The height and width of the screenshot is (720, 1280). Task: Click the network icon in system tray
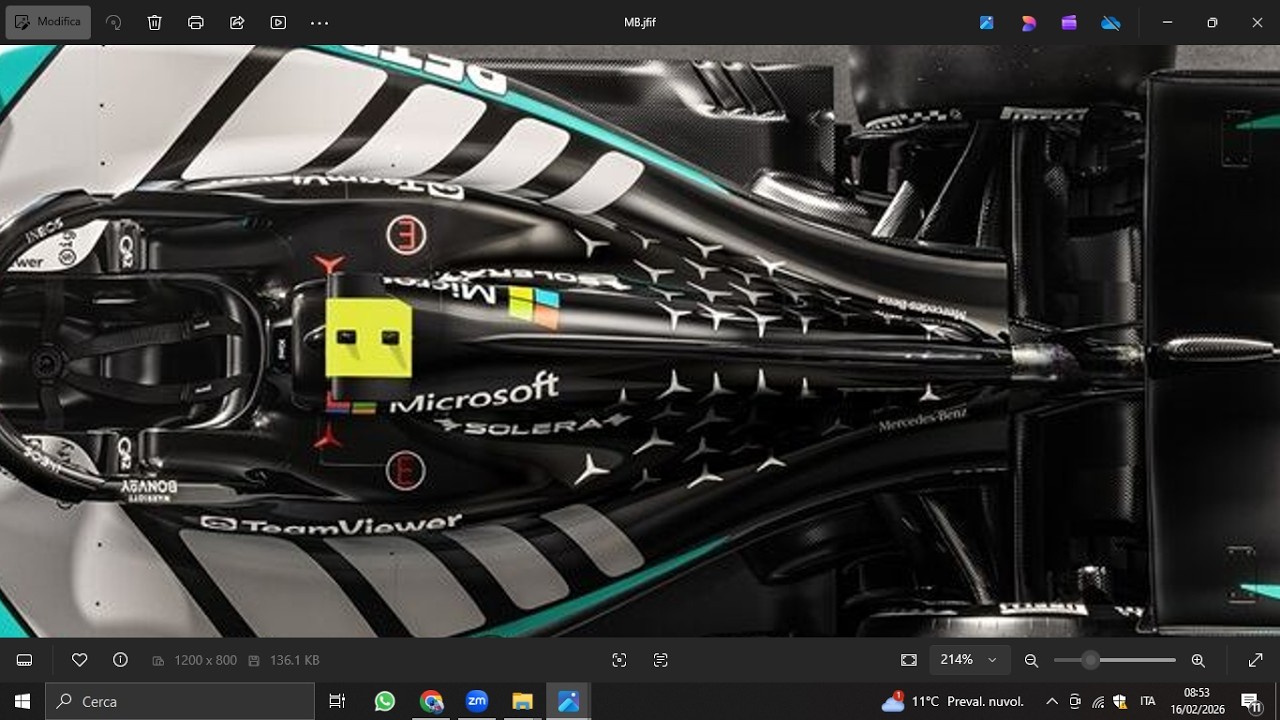click(1098, 701)
